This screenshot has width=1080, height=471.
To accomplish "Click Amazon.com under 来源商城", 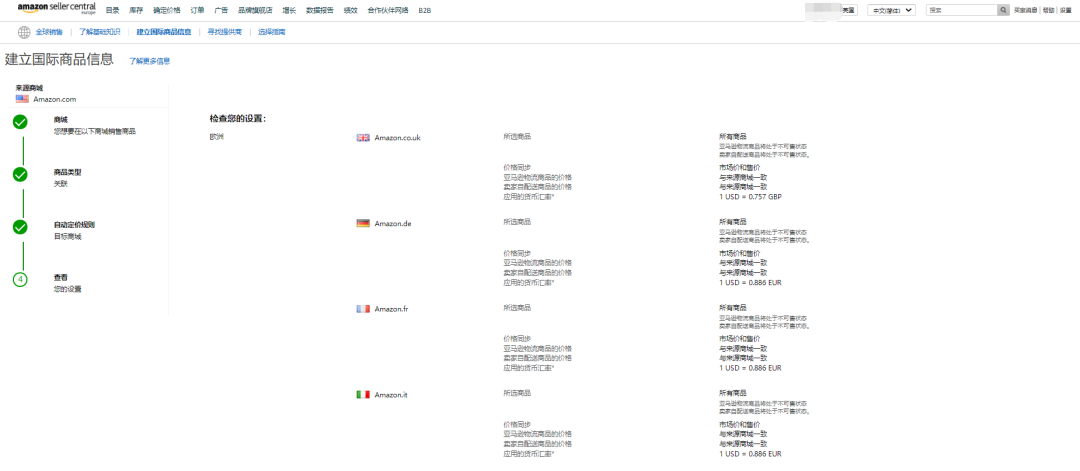I will 54,99.
